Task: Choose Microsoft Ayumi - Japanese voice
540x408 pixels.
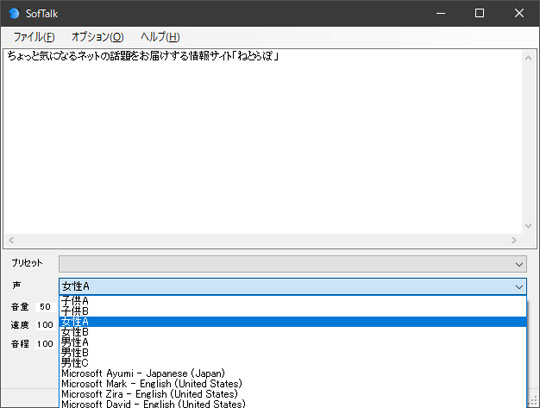Action: tap(293, 373)
